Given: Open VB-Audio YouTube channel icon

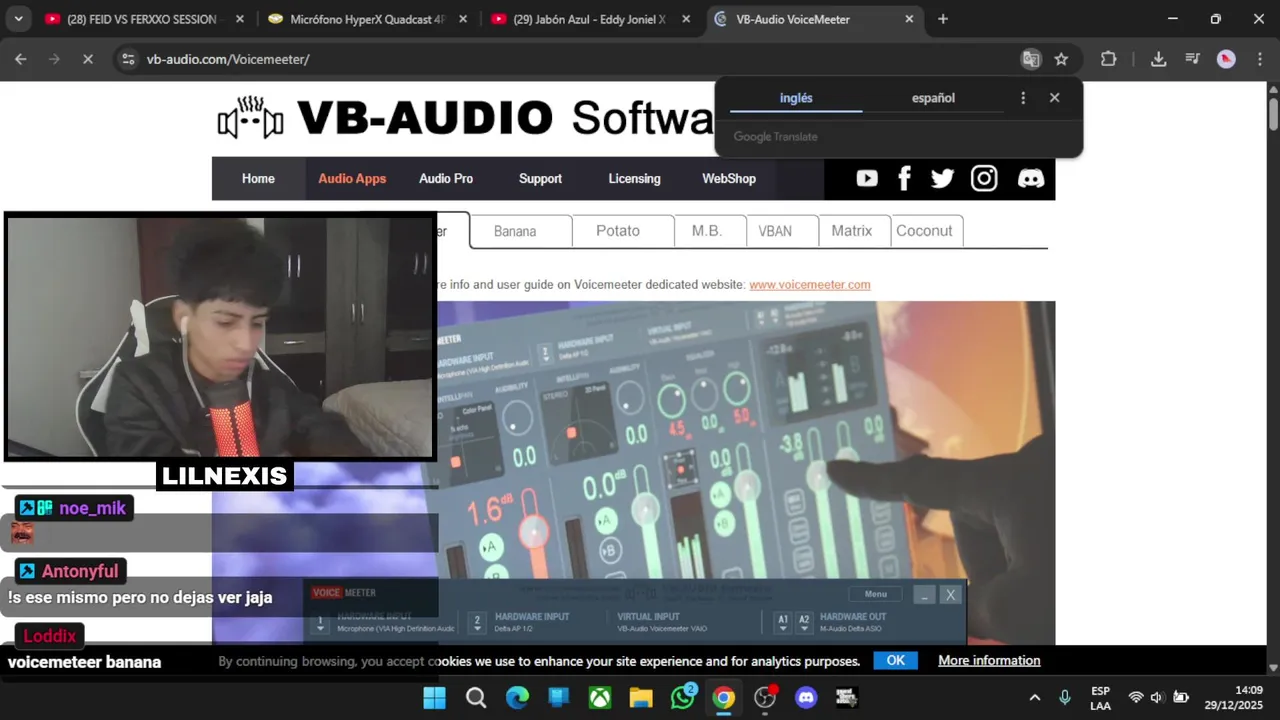Looking at the screenshot, I should [867, 178].
